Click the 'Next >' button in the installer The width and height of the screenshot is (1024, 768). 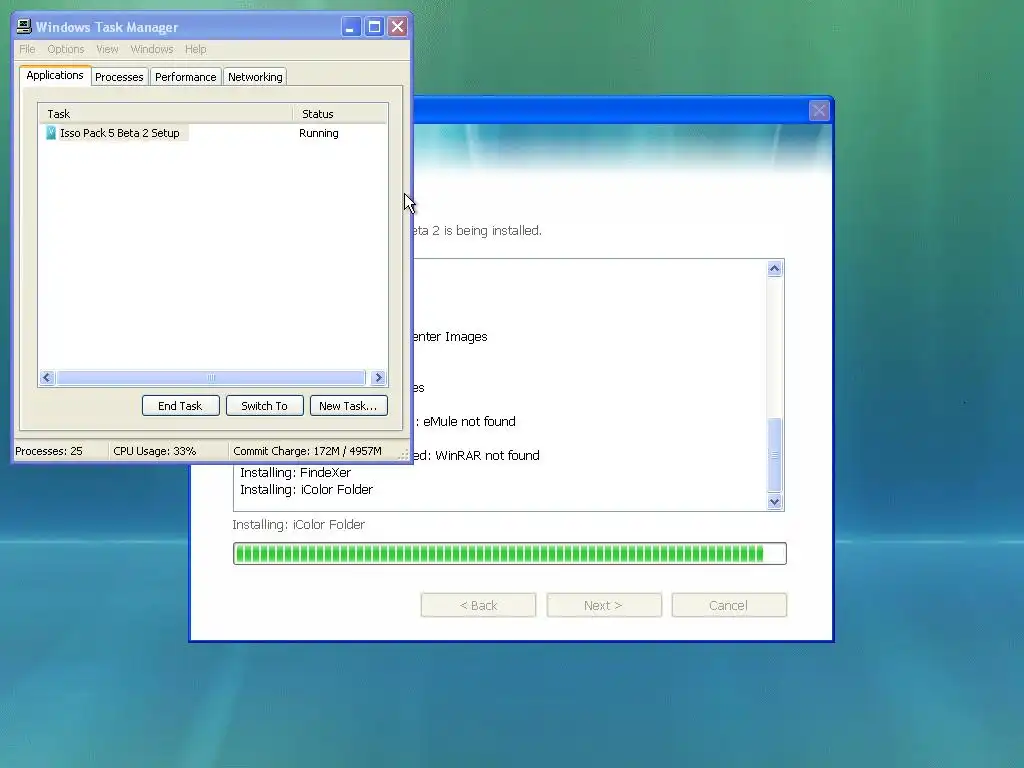tap(603, 605)
